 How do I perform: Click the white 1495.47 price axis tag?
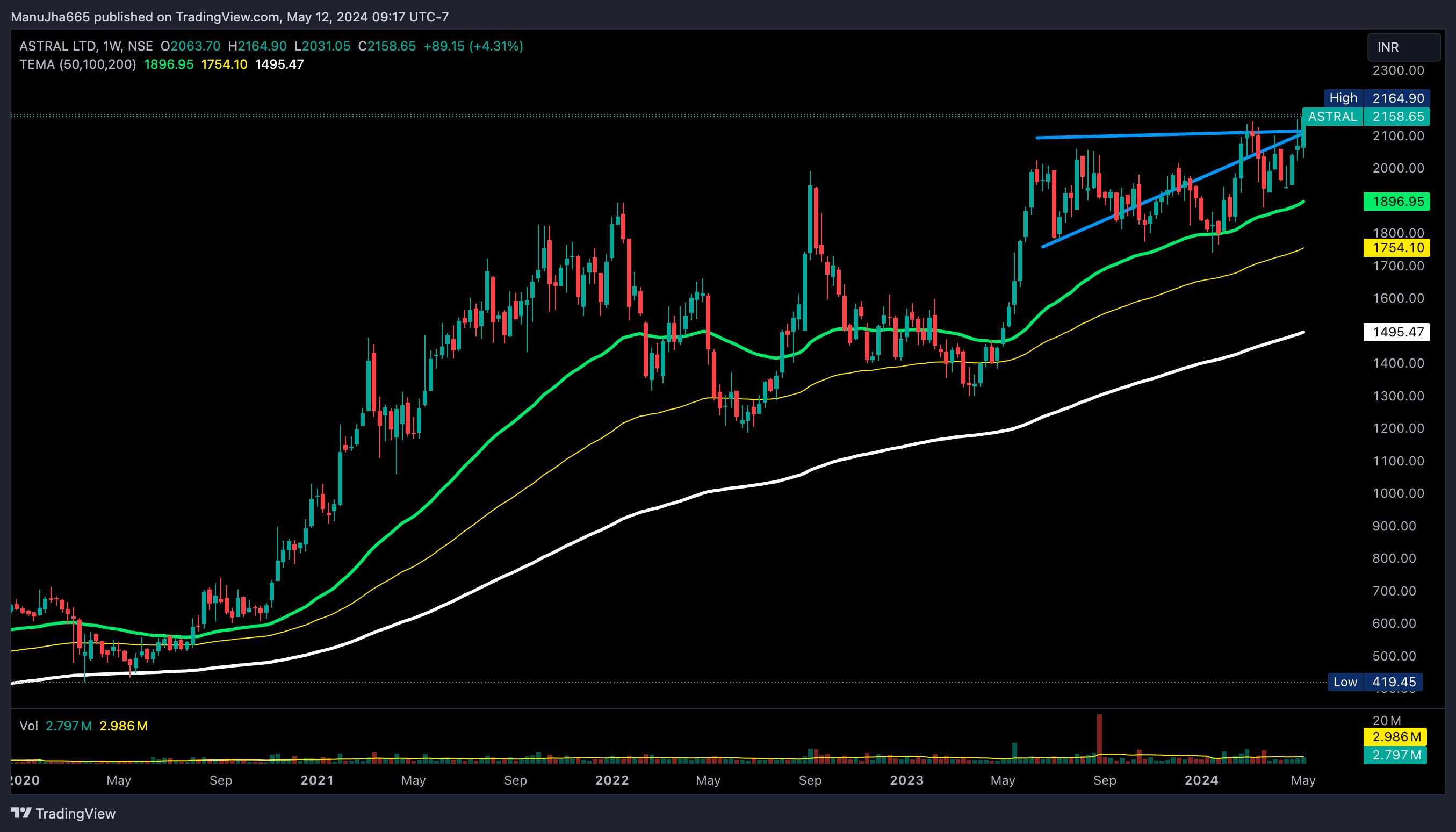click(x=1396, y=332)
